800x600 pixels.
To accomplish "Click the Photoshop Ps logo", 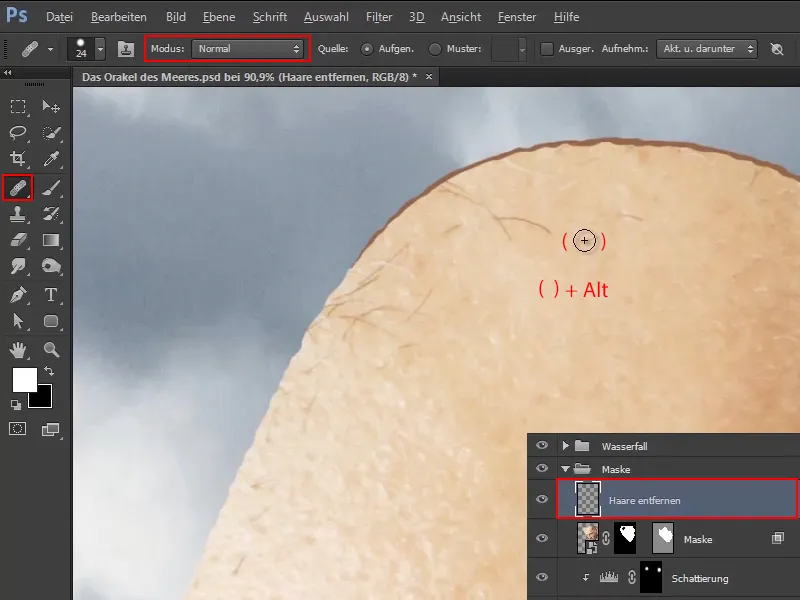I will pyautogui.click(x=16, y=15).
